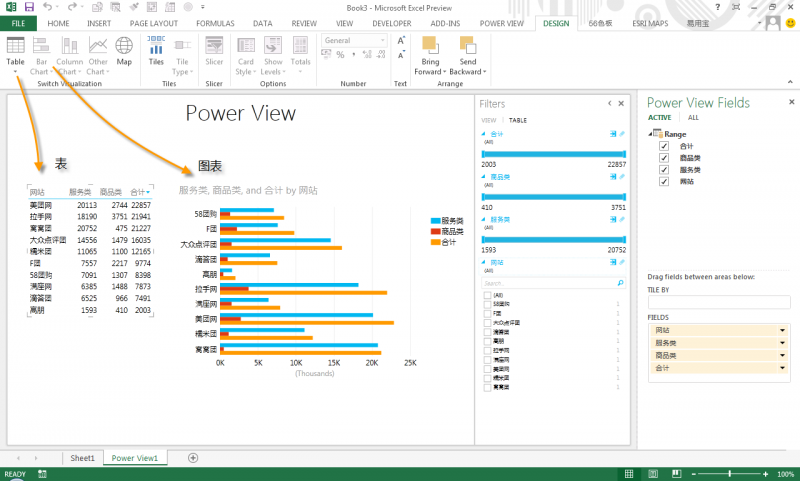Collapse the 网站 filter section
The image size is (800, 481).
(484, 262)
